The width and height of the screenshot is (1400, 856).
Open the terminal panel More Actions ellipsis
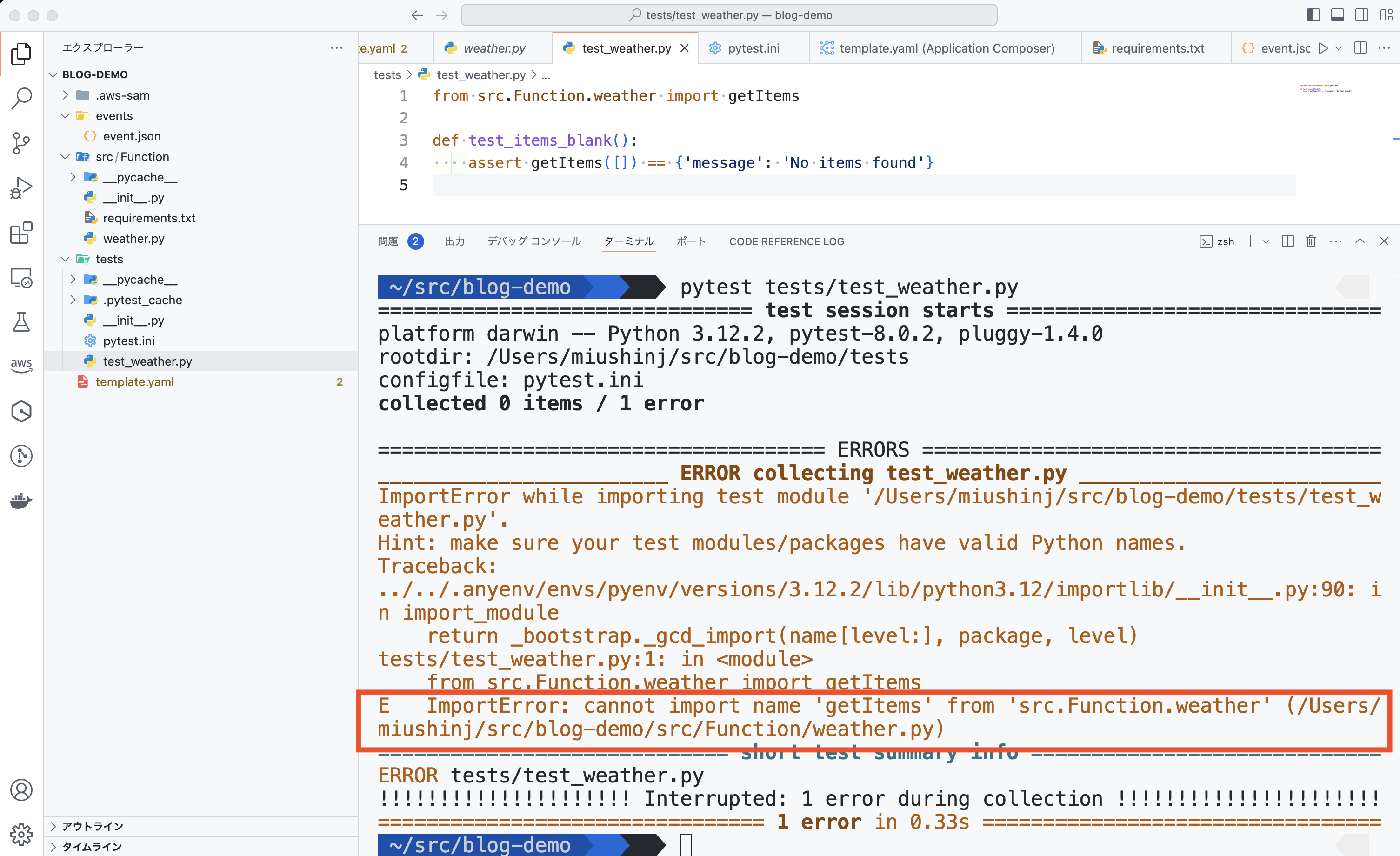[1336, 241]
